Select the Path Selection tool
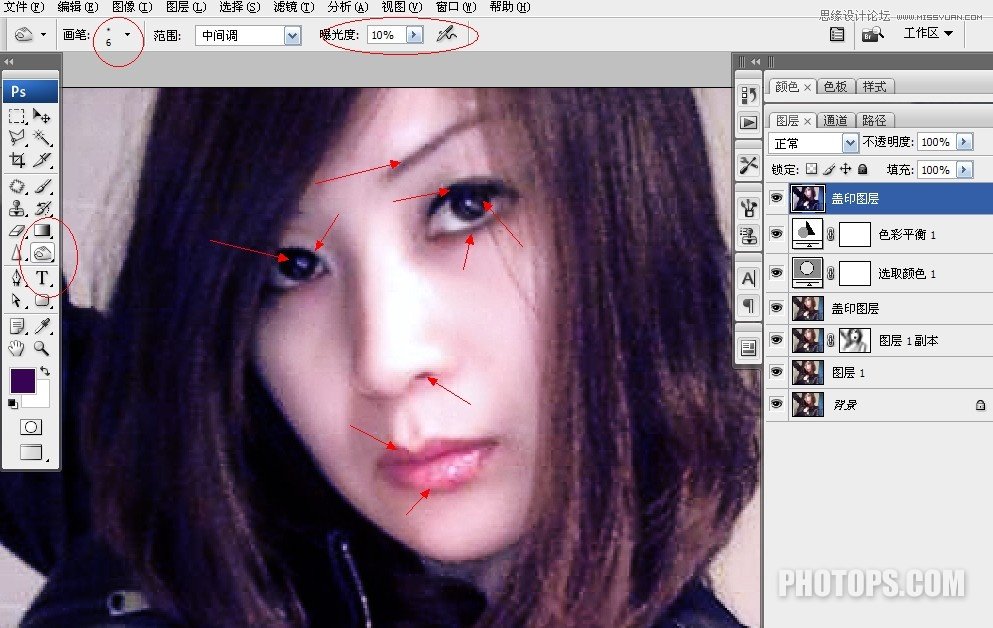This screenshot has height=628, width=993. pos(17,300)
